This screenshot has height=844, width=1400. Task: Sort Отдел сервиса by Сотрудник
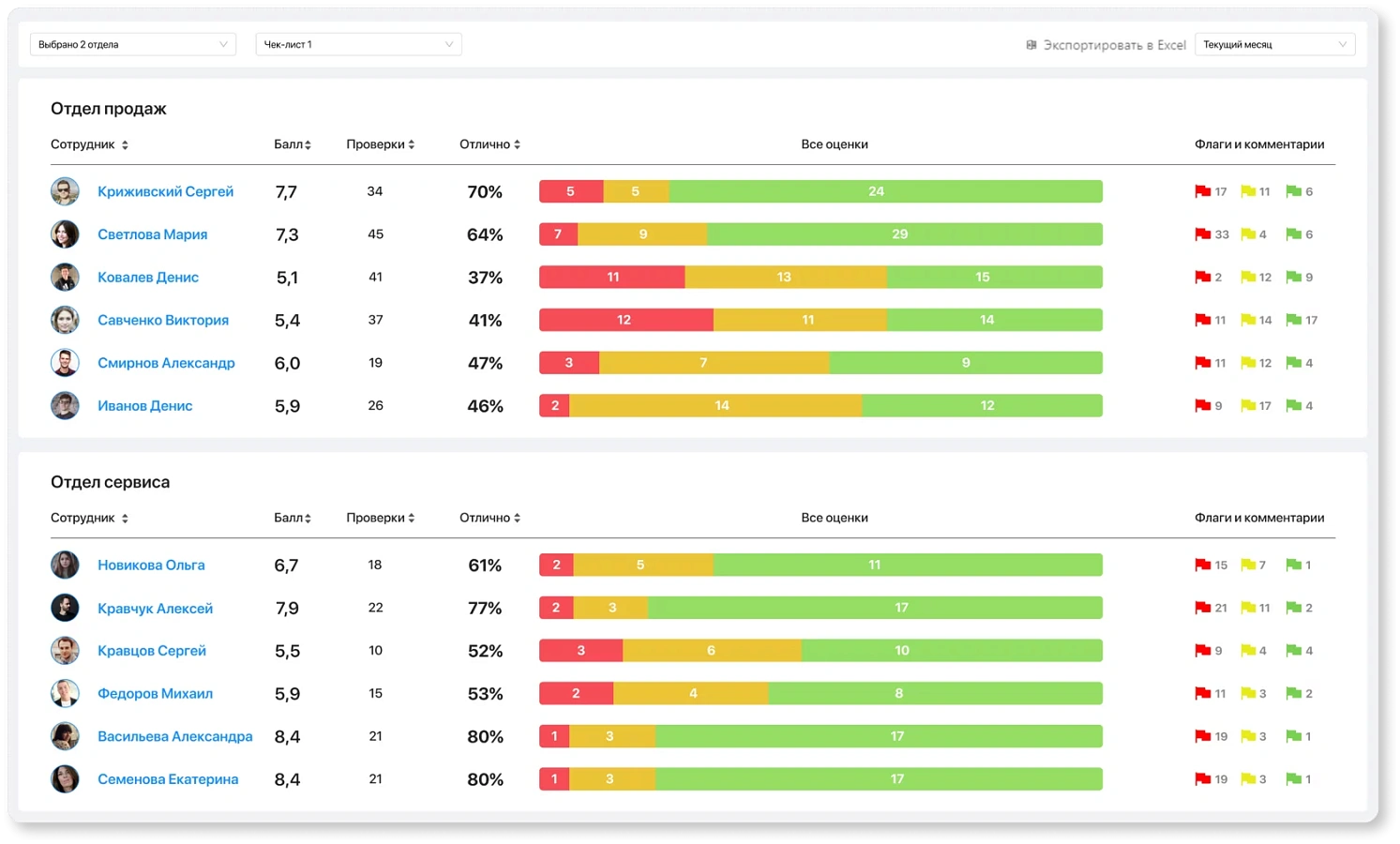[89, 518]
